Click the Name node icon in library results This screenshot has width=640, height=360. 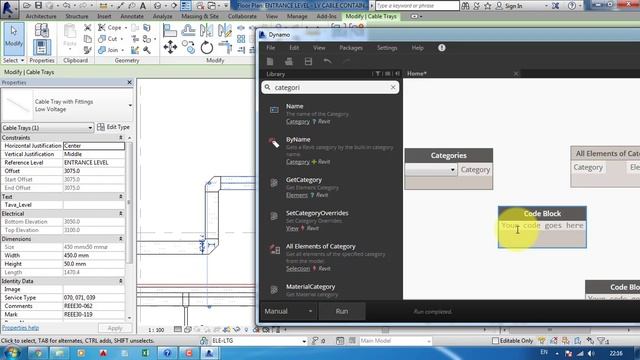pyautogui.click(x=274, y=109)
